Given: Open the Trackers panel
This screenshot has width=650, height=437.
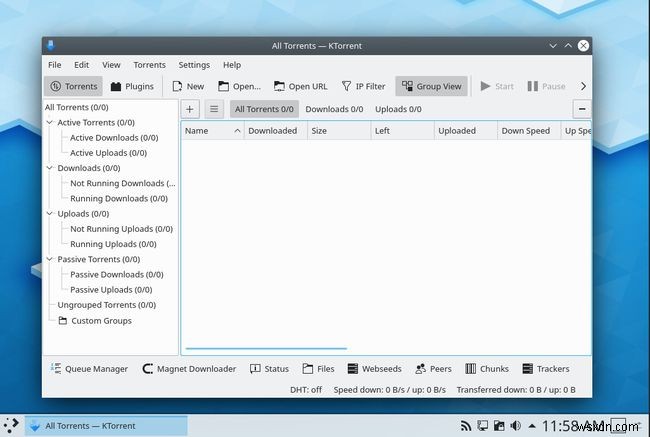Looking at the screenshot, I should click(x=546, y=369).
